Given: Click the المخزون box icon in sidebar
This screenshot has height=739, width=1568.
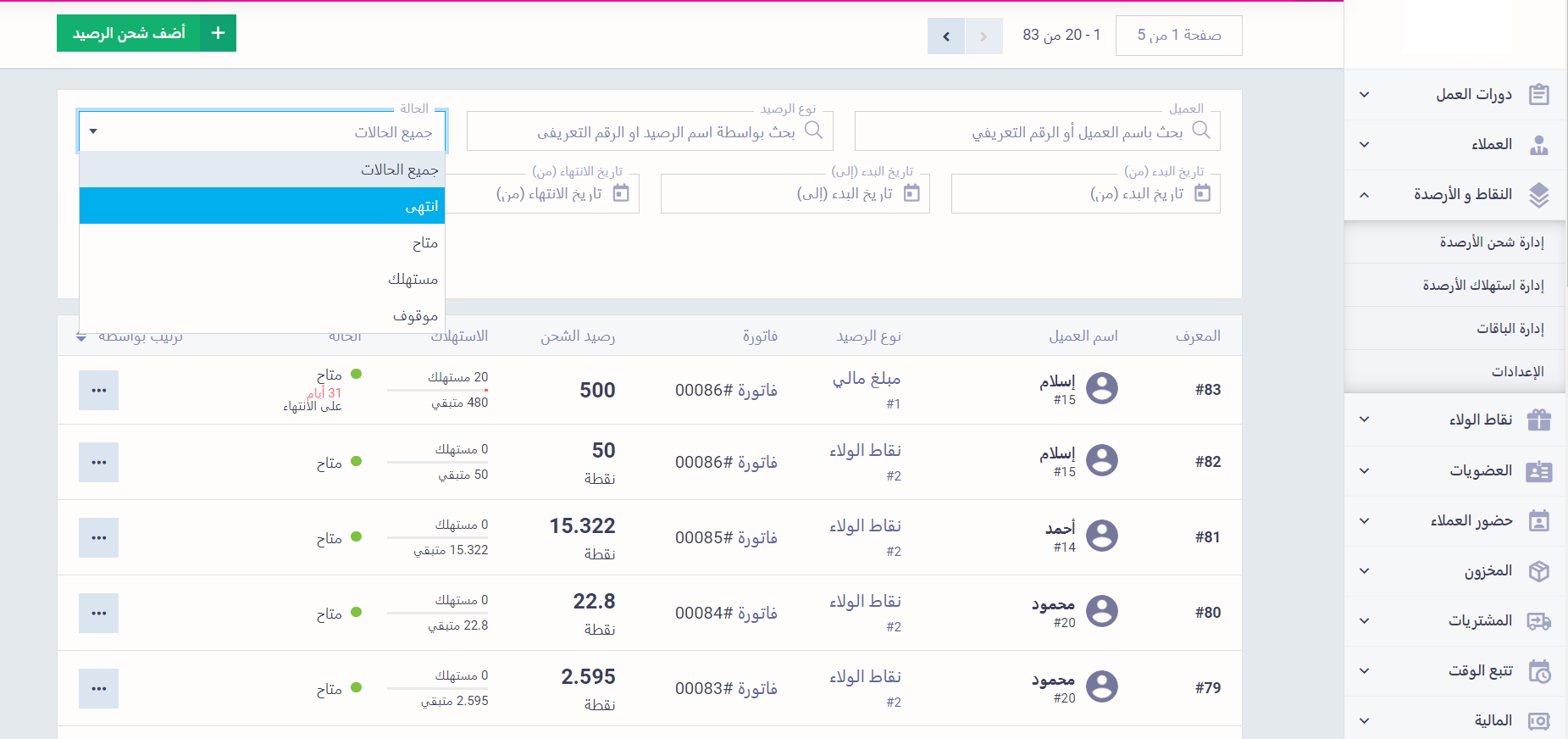Looking at the screenshot, I should coord(1538,571).
